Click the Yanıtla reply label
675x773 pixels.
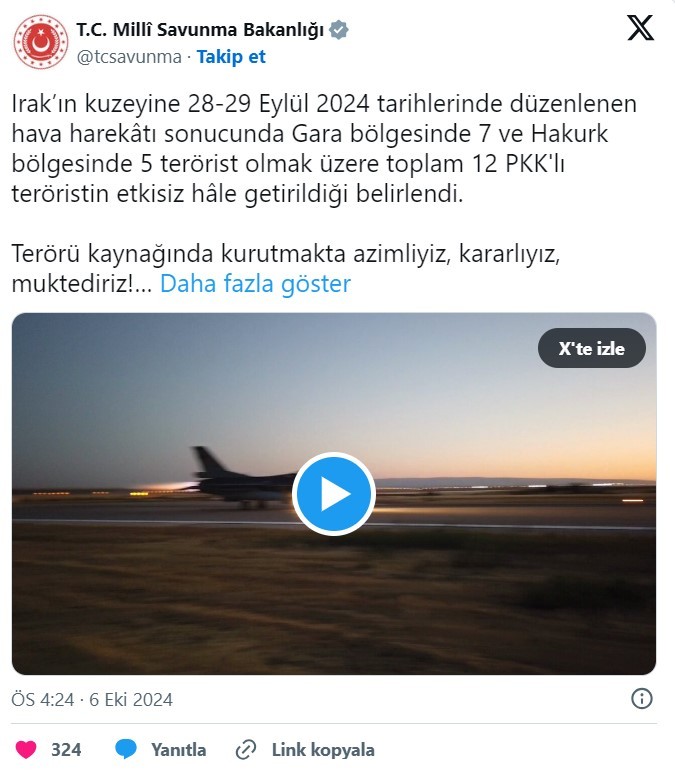[178, 750]
